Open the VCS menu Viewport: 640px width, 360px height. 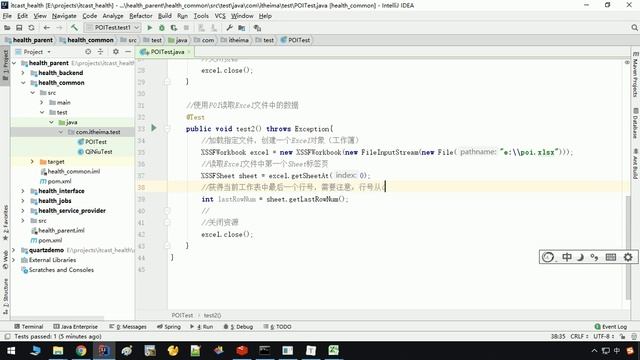pyautogui.click(x=220, y=16)
